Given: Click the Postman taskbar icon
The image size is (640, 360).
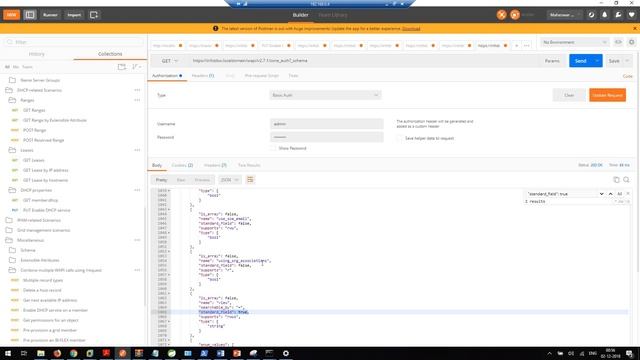Looking at the screenshot, I should [122, 353].
